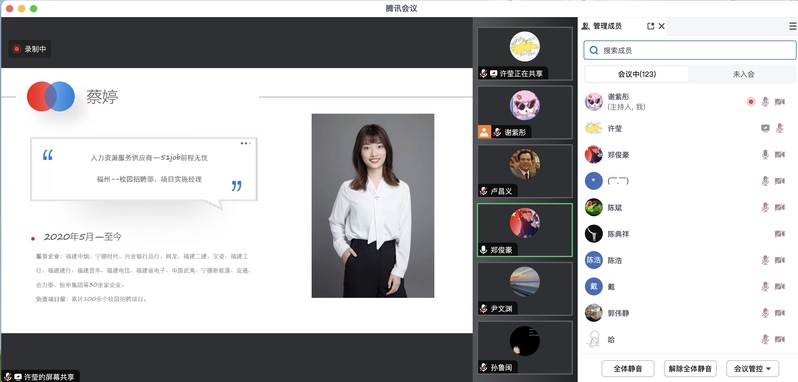Viewport: 798px width, 382px height.
Task: Toggle microphone for member 郑俊豪
Action: point(765,155)
